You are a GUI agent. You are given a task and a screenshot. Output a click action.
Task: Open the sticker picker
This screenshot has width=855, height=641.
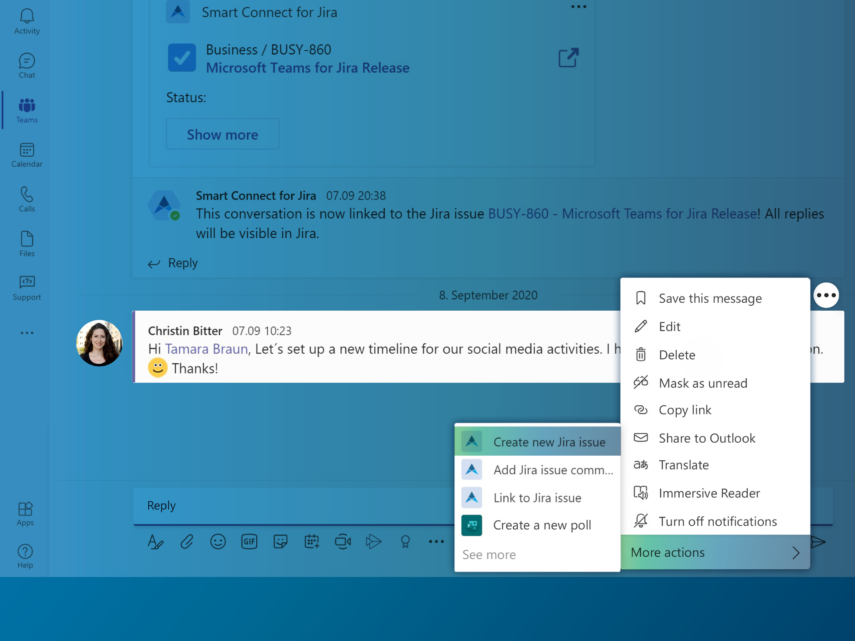280,541
